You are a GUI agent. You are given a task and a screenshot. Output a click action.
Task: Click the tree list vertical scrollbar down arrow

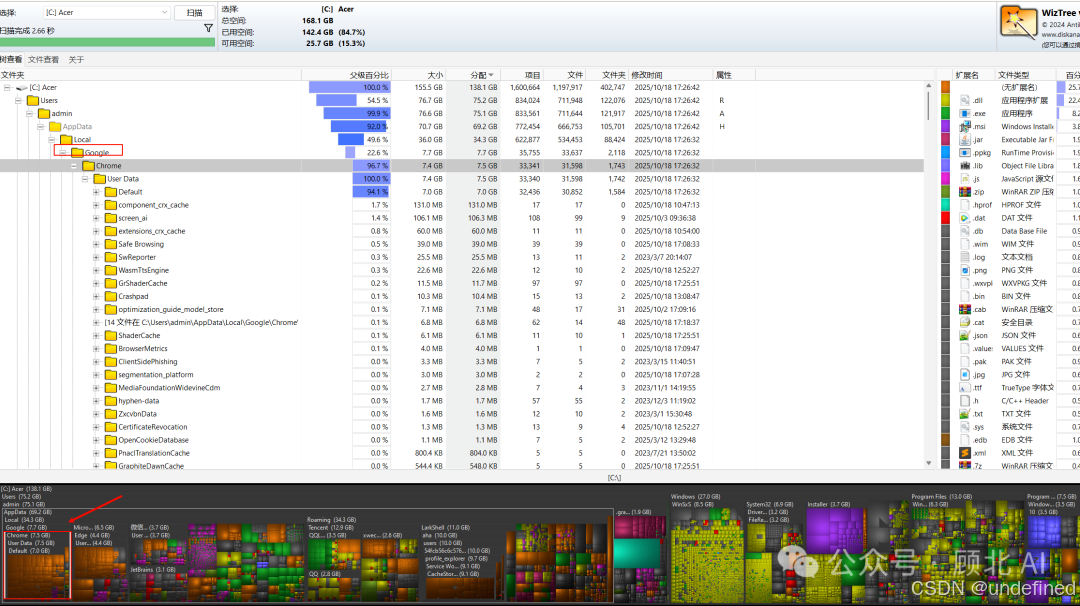pyautogui.click(x=928, y=463)
